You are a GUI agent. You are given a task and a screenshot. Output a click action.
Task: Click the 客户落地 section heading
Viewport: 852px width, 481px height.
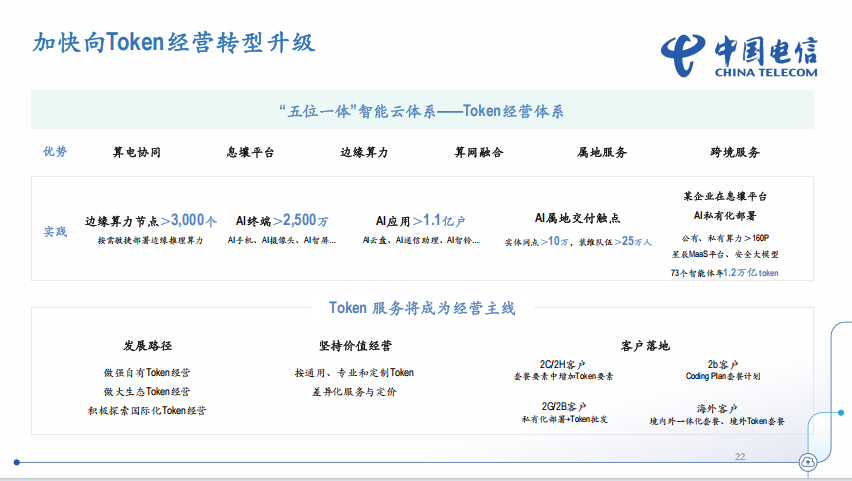point(645,346)
